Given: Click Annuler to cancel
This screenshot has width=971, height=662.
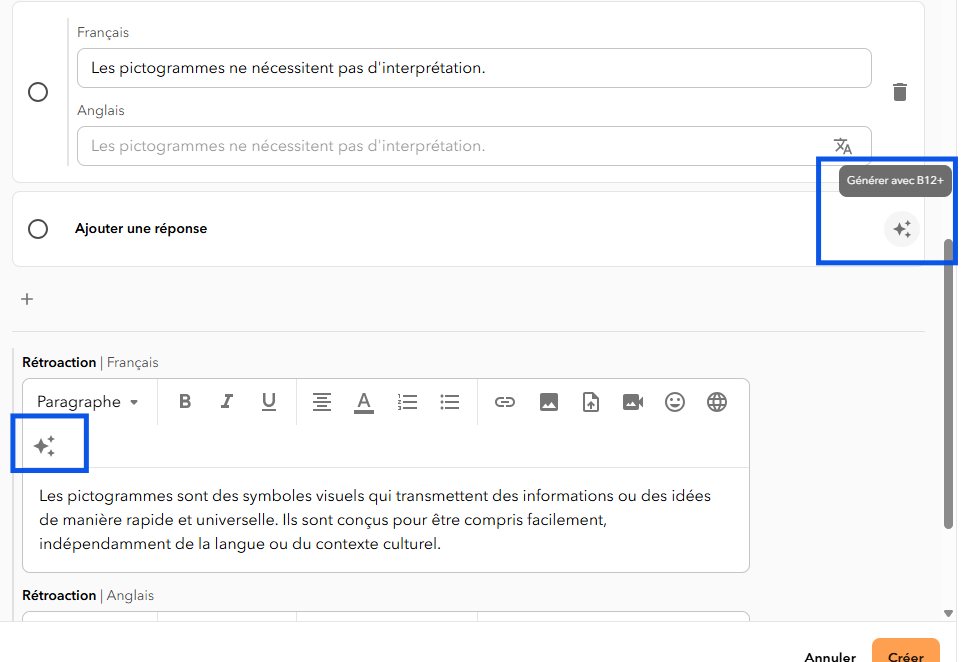Looking at the screenshot, I should tap(830, 656).
